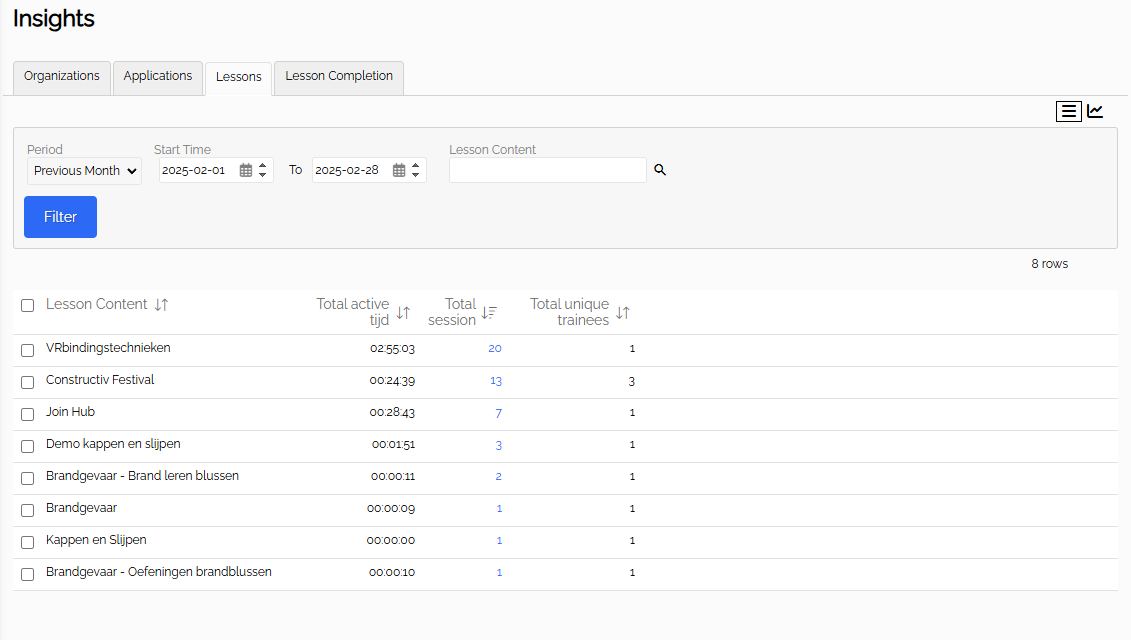The image size is (1131, 640).
Task: Click the blue Filter button
Action: point(61,217)
